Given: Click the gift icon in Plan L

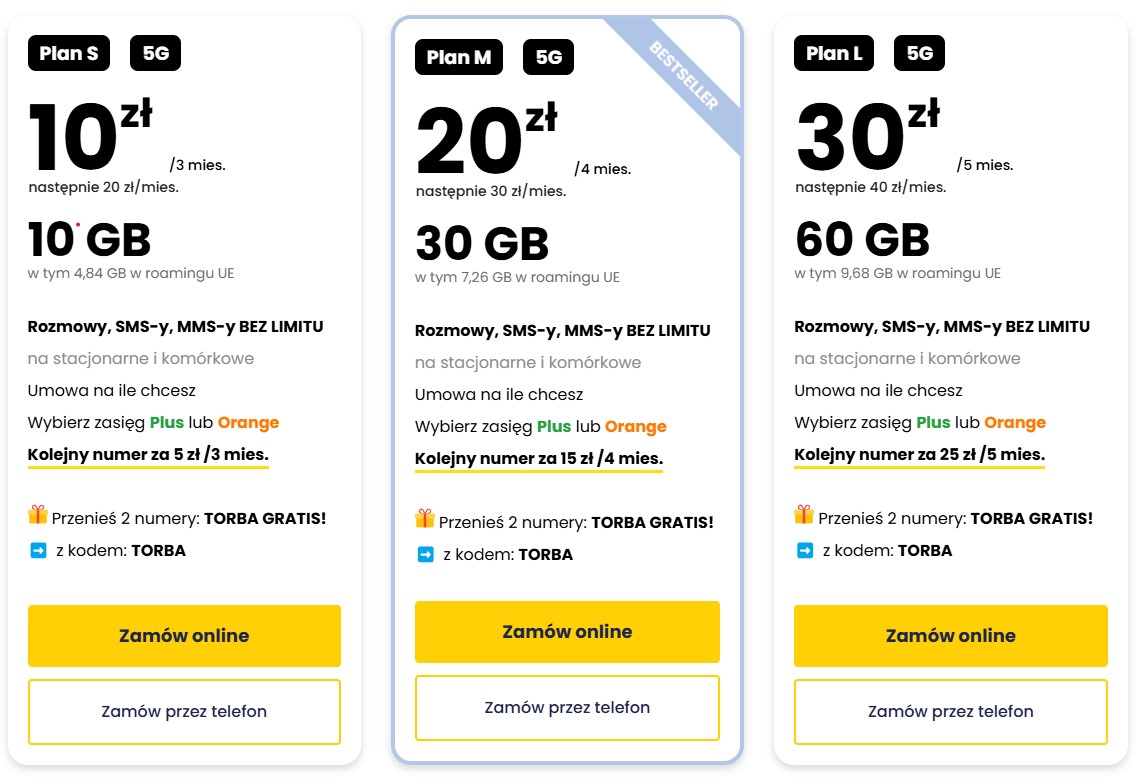Looking at the screenshot, I should (804, 515).
